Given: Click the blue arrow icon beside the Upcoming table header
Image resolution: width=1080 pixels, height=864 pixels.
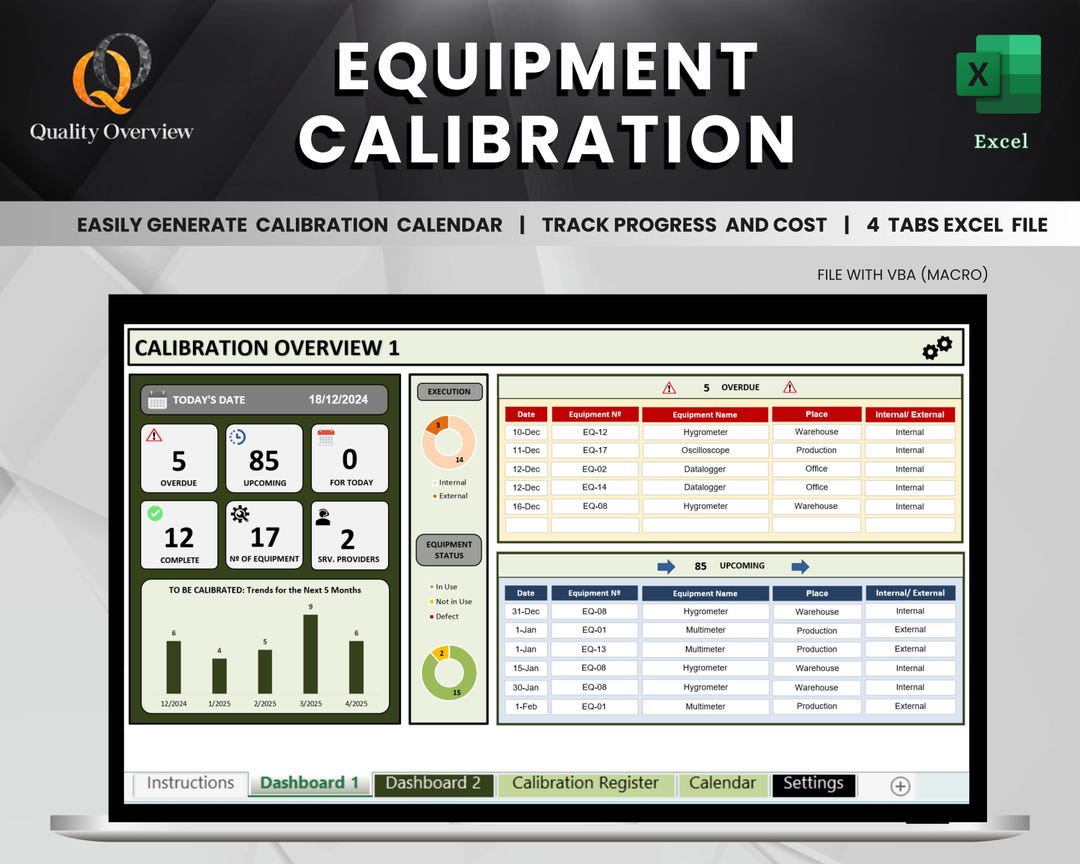Looking at the screenshot, I should [665, 565].
